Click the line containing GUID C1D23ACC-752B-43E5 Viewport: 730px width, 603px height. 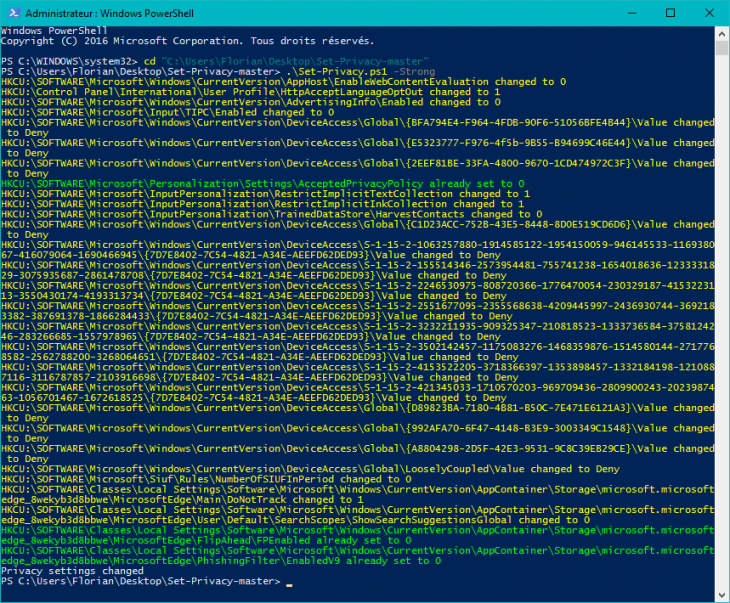[358, 230]
